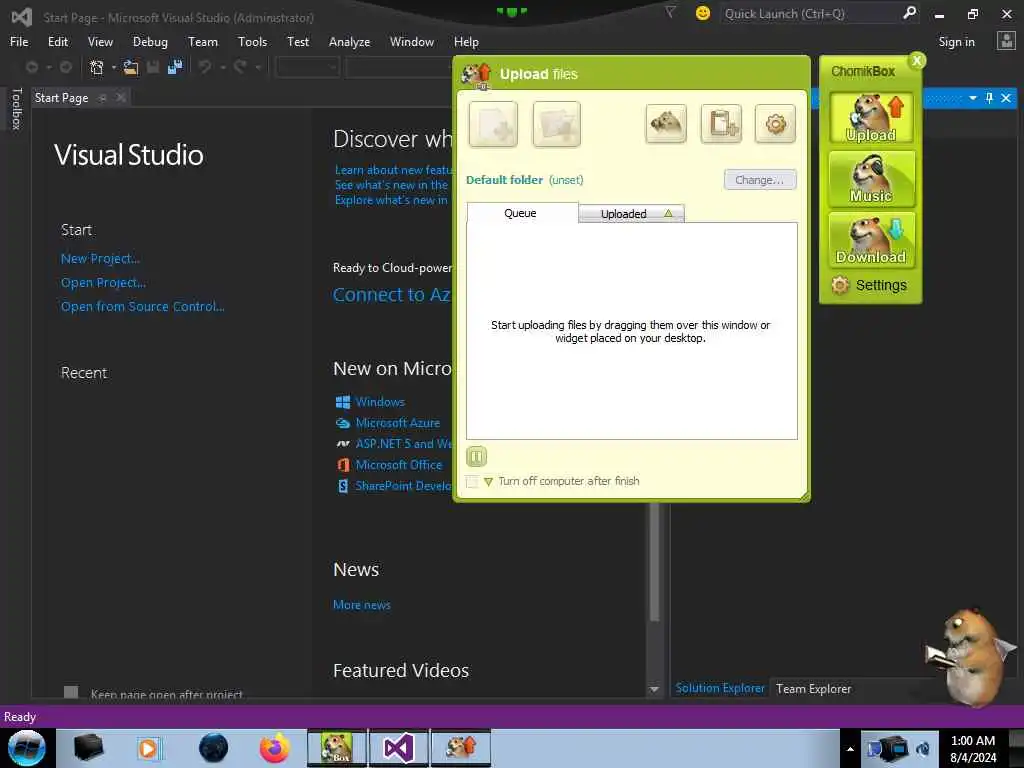This screenshot has width=1024, height=768.
Task: Click the Visual Studio taskbar button
Action: pos(398,748)
